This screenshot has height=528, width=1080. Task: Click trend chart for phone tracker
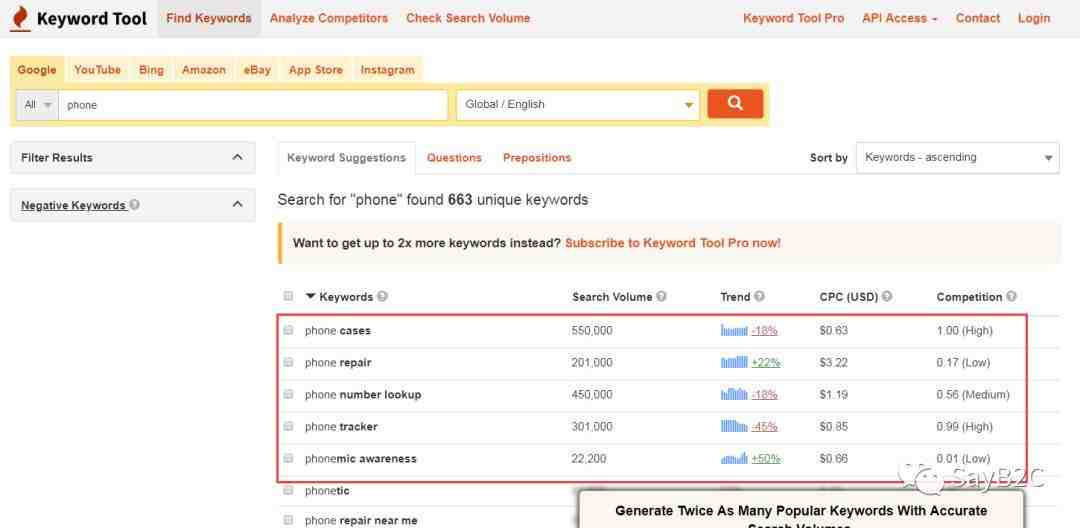tap(734, 426)
